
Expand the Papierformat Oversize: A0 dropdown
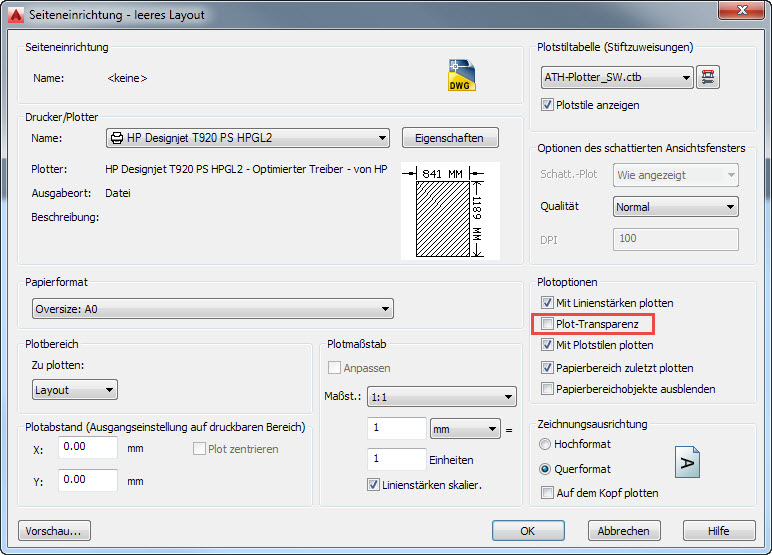212,309
